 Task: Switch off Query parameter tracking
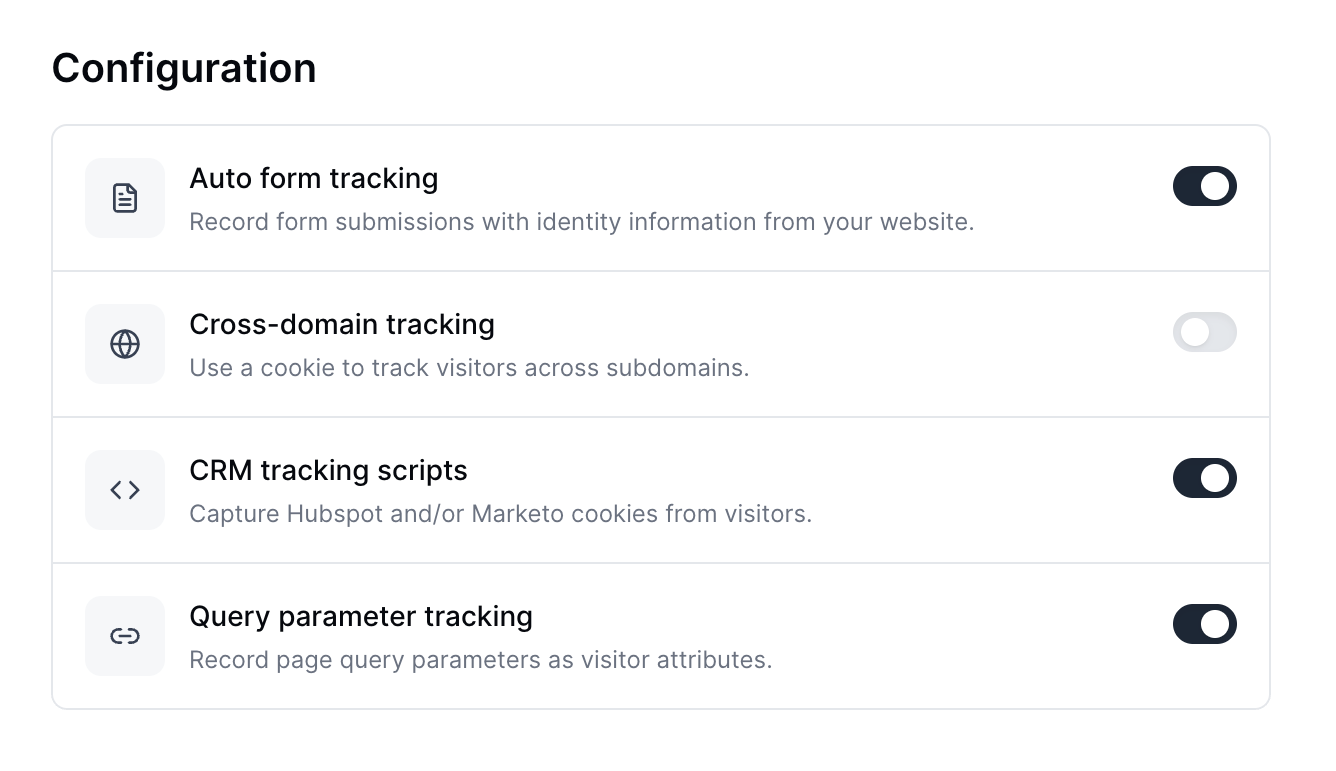pos(1204,624)
